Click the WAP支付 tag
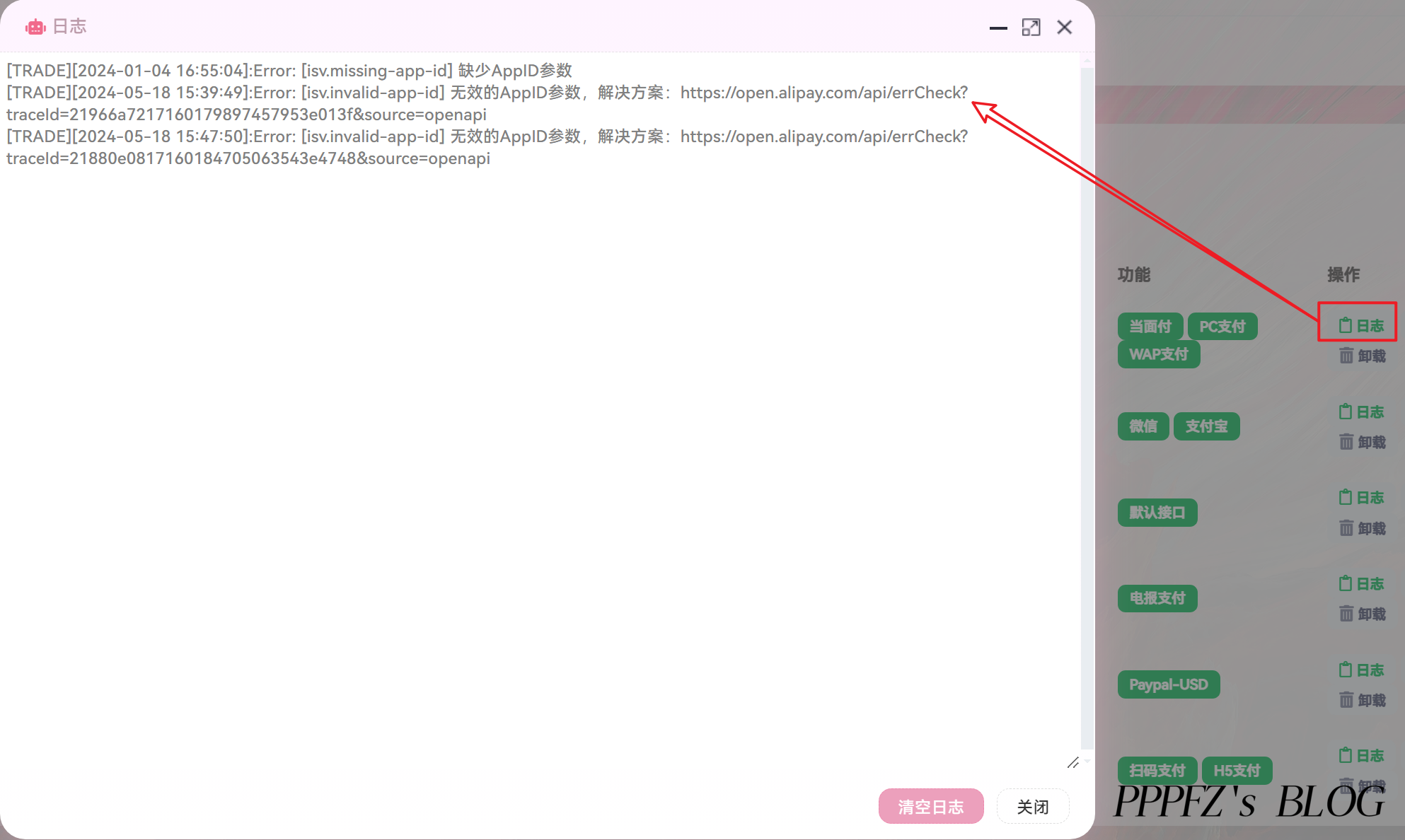The width and height of the screenshot is (1405, 840). click(x=1159, y=354)
